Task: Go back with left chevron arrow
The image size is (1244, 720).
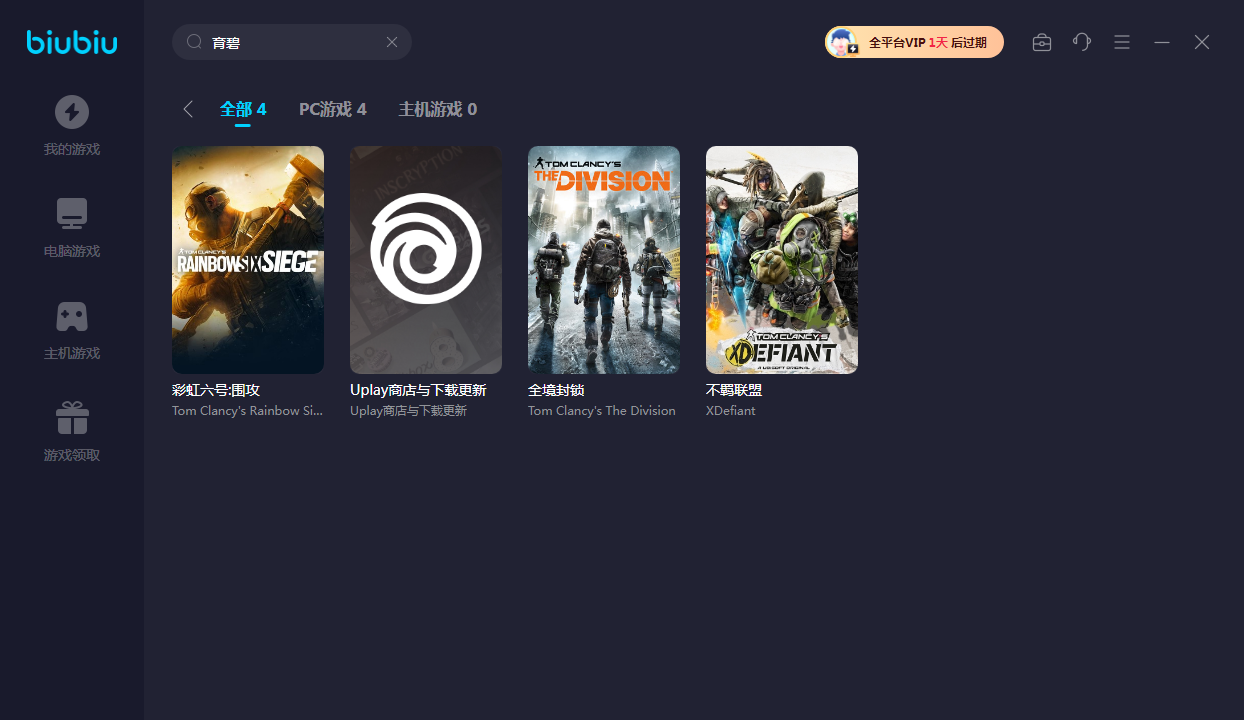Action: 188,109
